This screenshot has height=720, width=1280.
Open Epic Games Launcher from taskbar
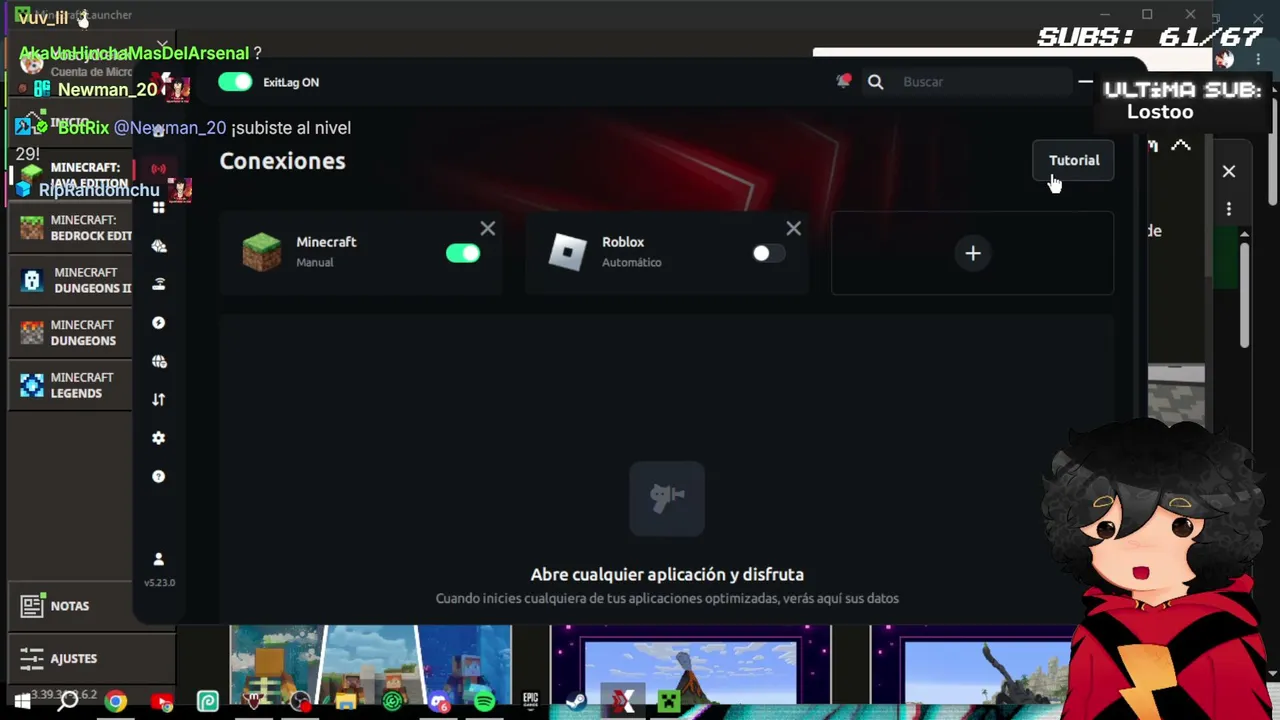click(530, 702)
